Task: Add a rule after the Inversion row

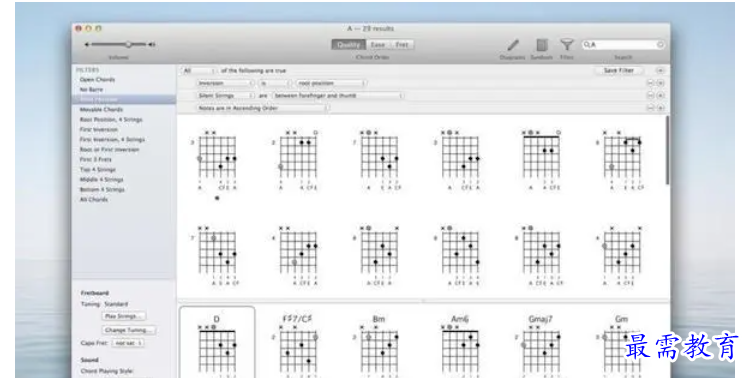Action: pyautogui.click(x=660, y=83)
